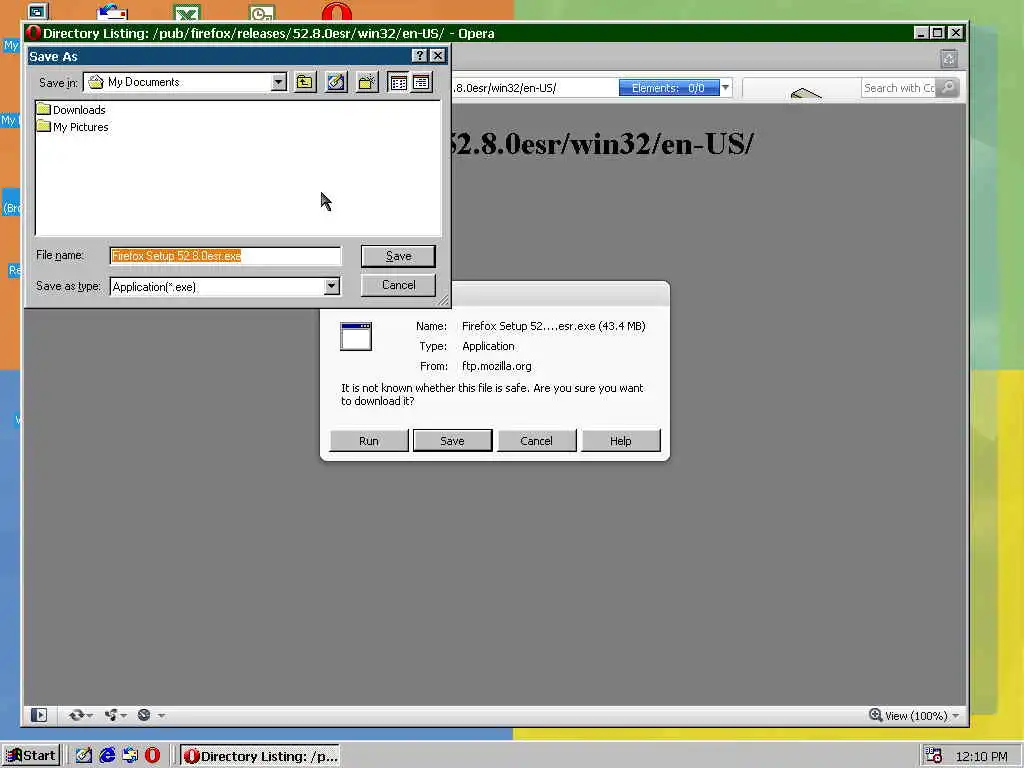Click the search magnifier button in Opera

tap(948, 88)
